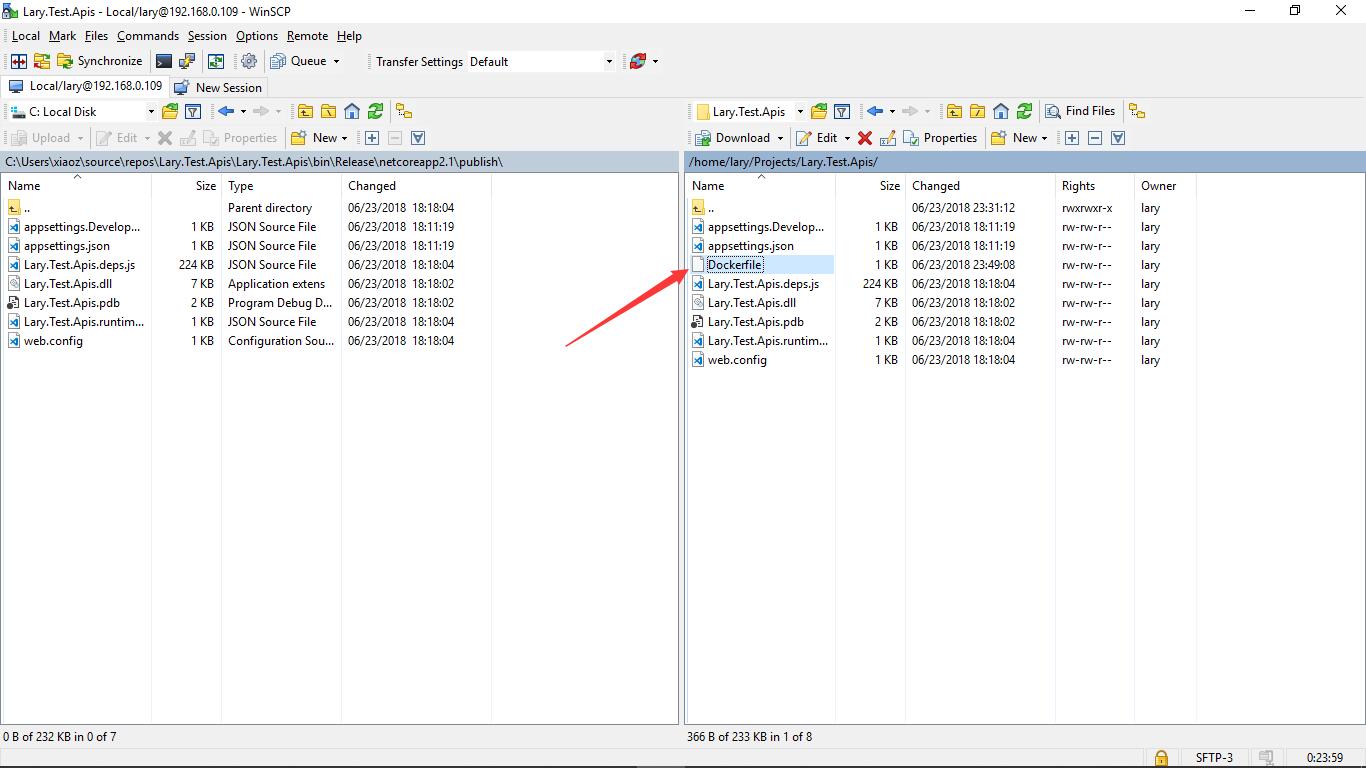Screen dimensions: 1366x768
Task: Click the reconnect session icon in the main toolbar
Action: [638, 61]
